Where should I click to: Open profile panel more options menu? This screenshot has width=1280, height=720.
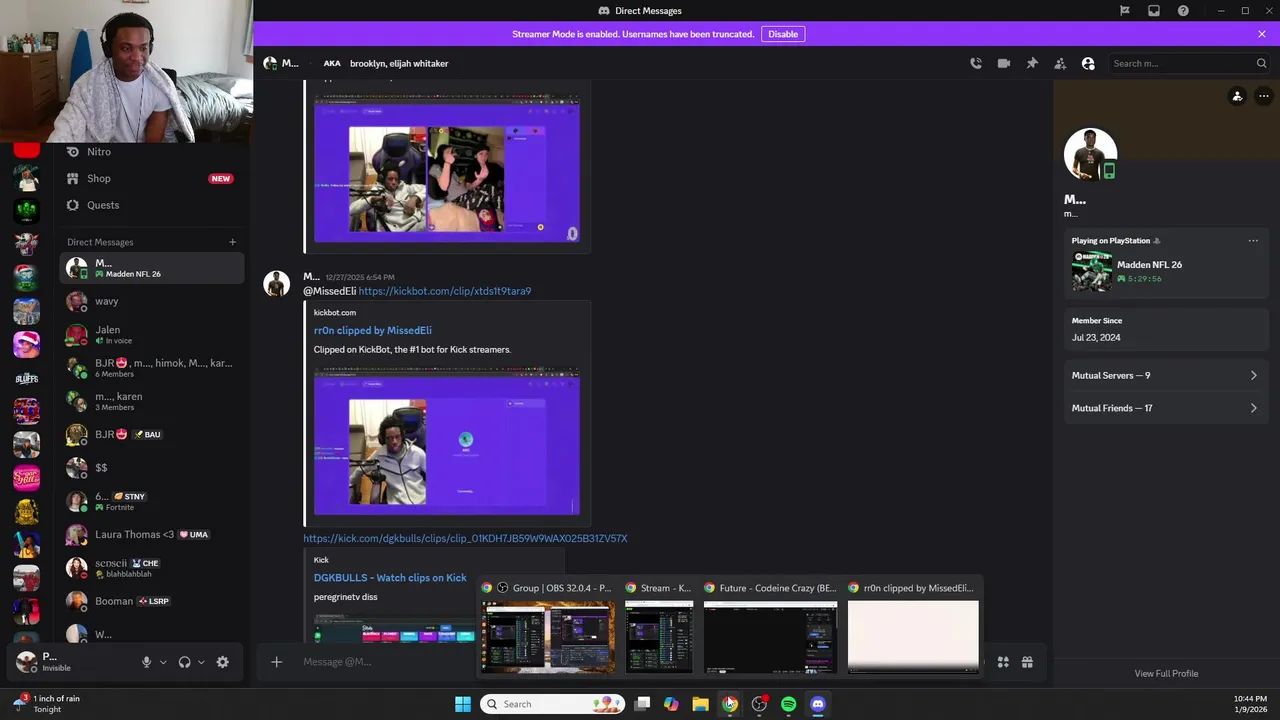coord(1264,97)
